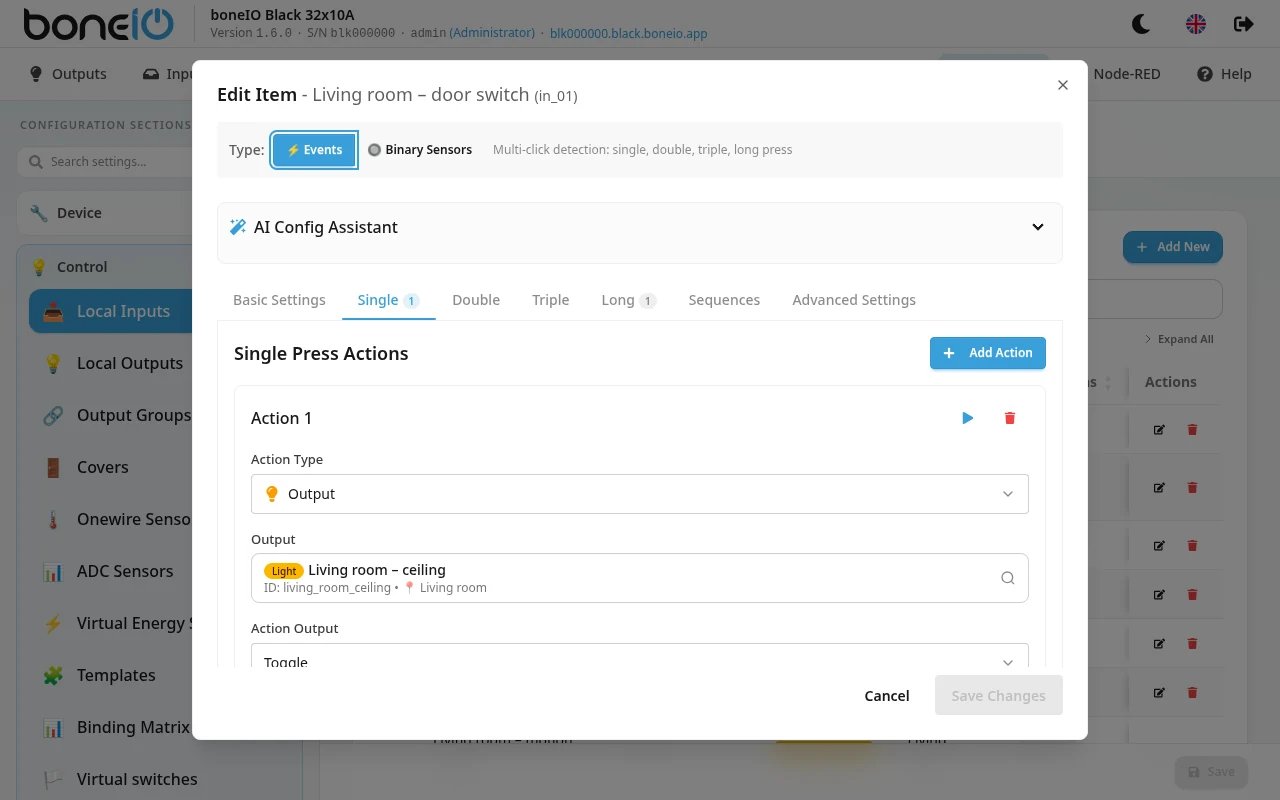1280x800 pixels.
Task: Switch to the Advanced Settings tab
Action: click(854, 300)
